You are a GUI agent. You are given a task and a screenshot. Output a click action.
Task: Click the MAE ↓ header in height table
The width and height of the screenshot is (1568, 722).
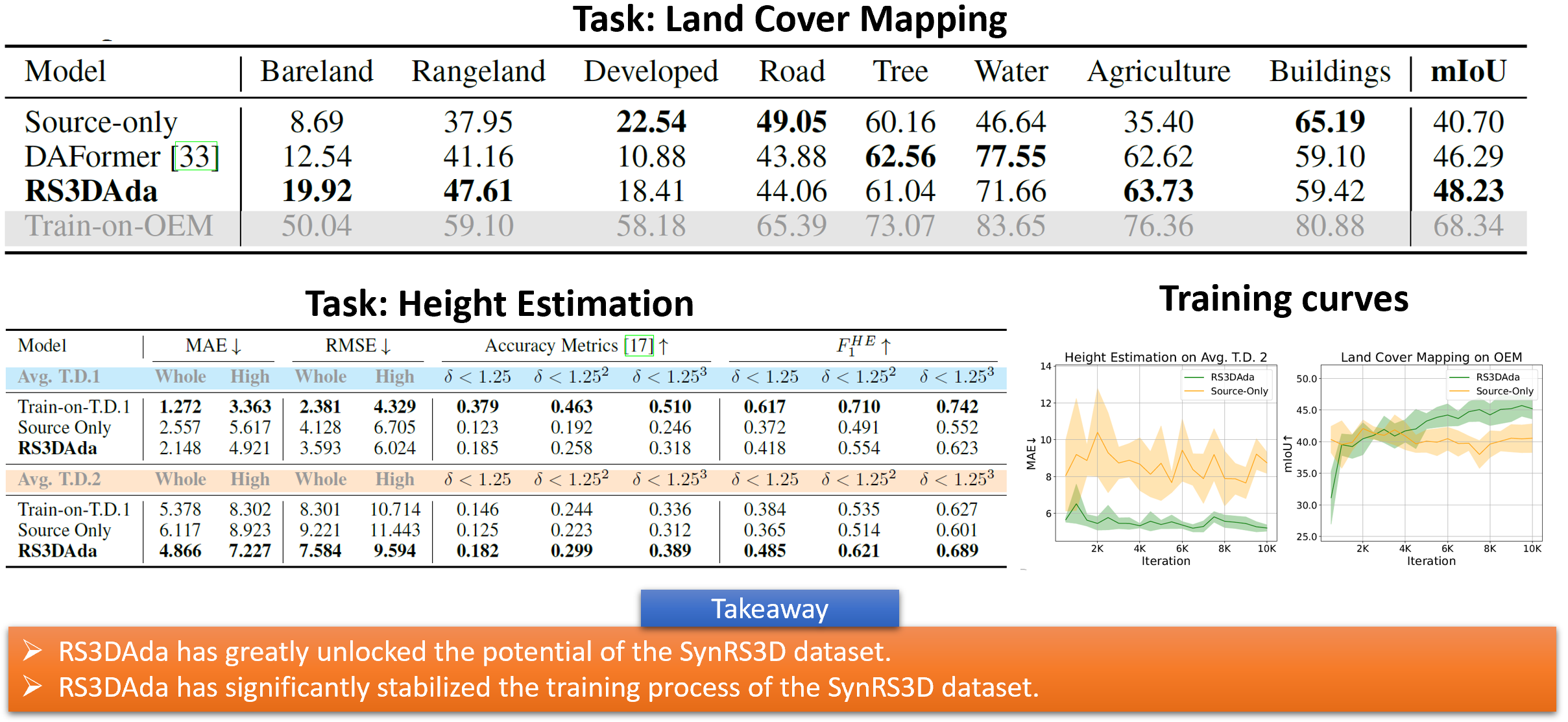pos(213,345)
